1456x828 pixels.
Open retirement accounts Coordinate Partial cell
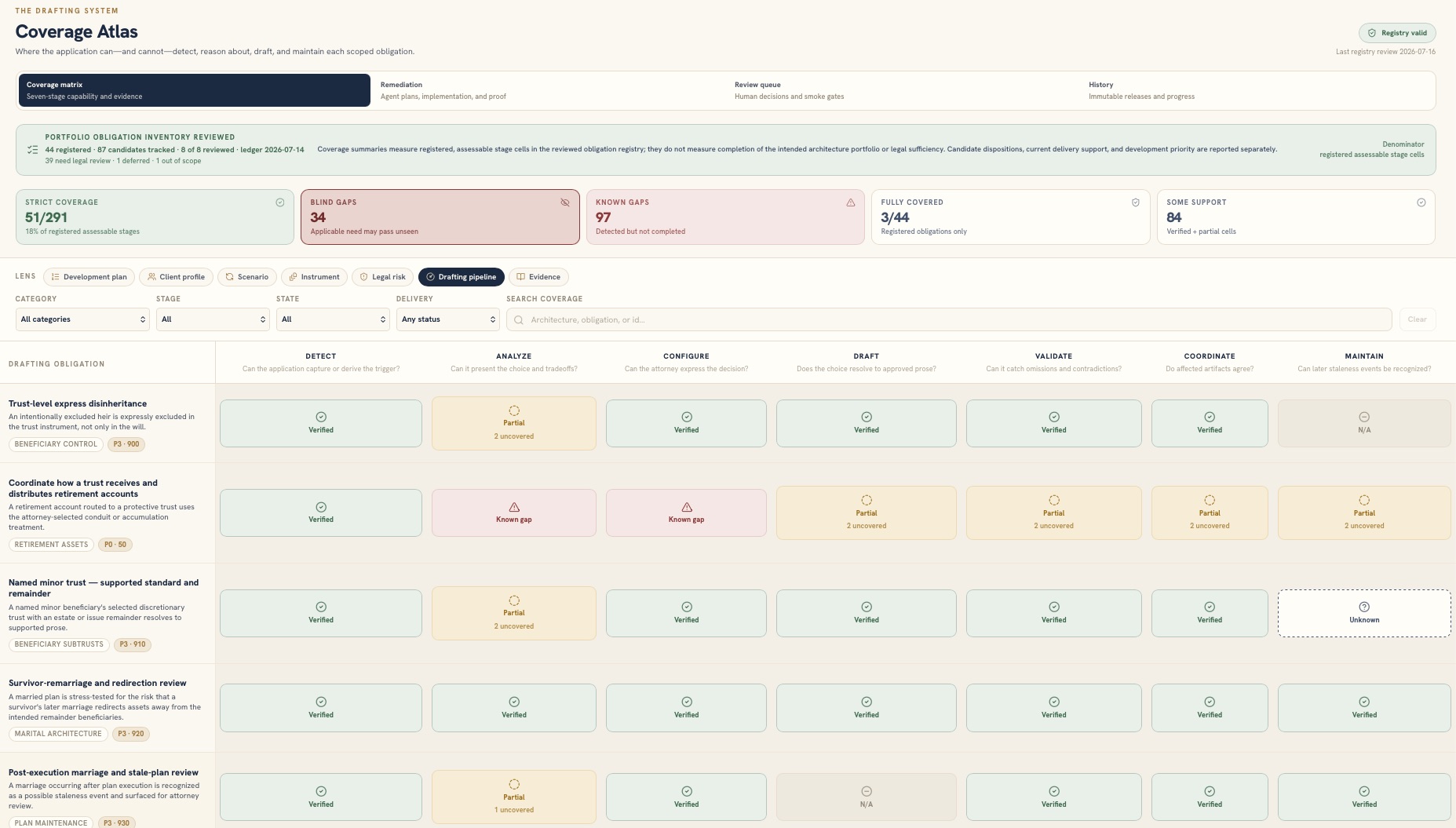[1210, 512]
